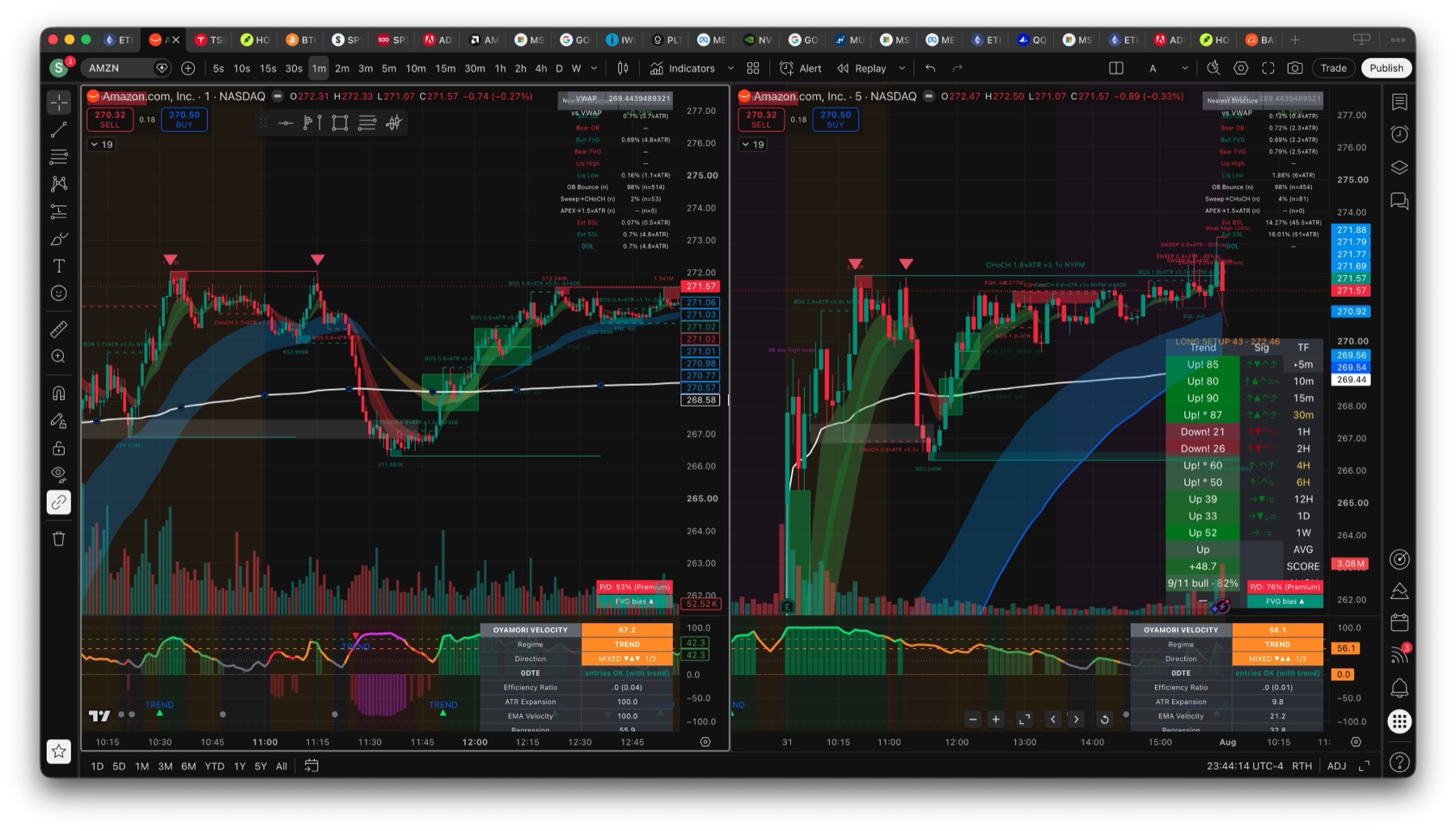The image size is (1456, 831).
Task: Open AMZN symbol search box
Action: (127, 69)
